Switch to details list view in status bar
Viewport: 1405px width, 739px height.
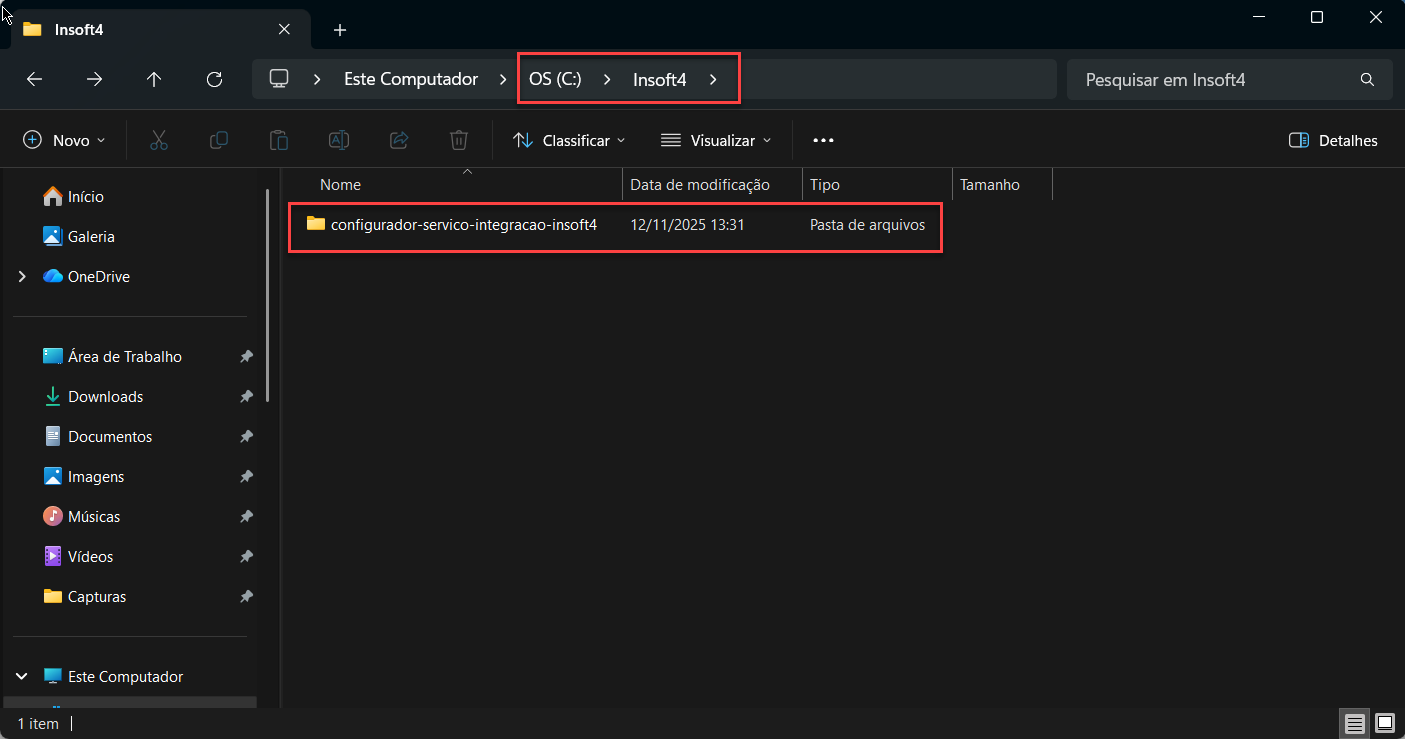(1354, 723)
